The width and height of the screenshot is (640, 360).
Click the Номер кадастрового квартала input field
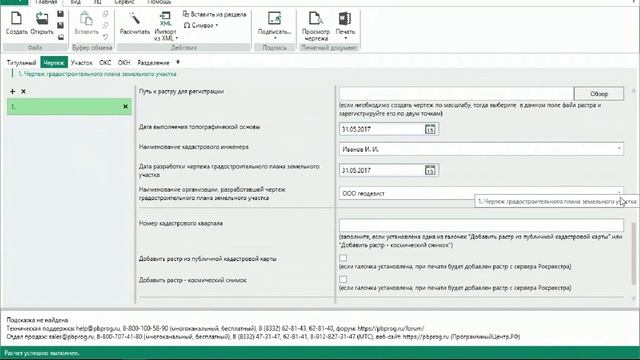481,225
